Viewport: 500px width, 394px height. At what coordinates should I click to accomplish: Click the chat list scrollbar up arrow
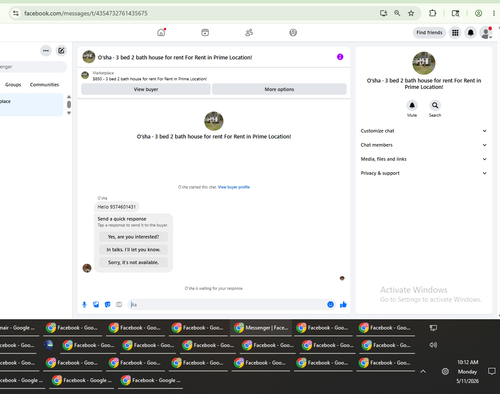(69, 97)
